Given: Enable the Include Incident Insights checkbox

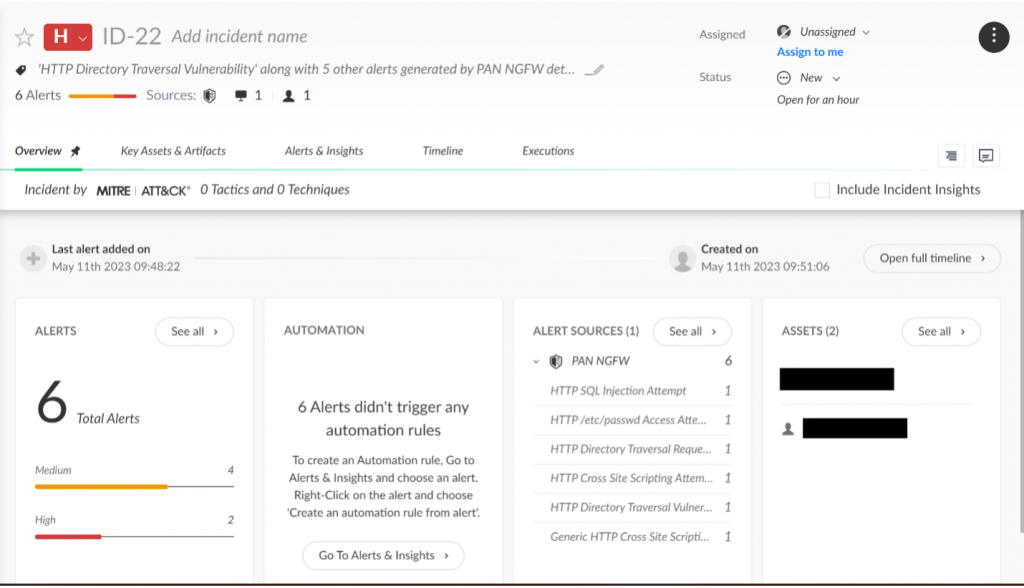Looking at the screenshot, I should click(822, 190).
